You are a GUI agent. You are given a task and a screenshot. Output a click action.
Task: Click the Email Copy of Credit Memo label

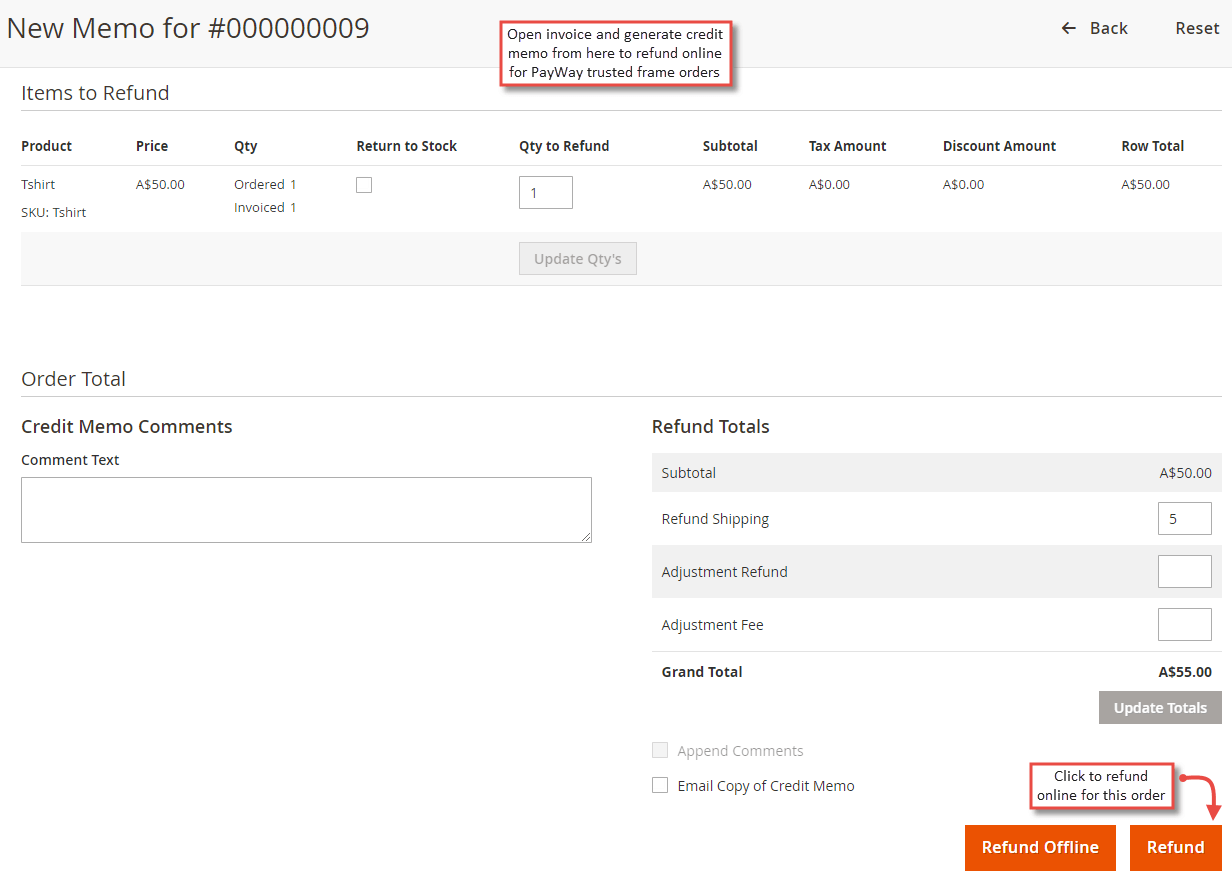pos(766,786)
